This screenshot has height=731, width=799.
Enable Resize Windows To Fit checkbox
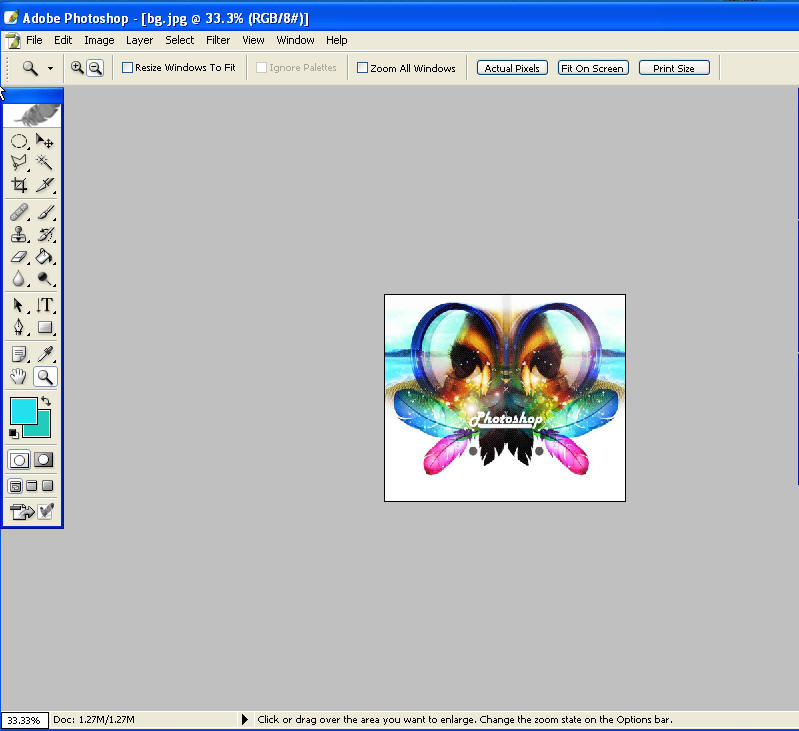[x=127, y=68]
